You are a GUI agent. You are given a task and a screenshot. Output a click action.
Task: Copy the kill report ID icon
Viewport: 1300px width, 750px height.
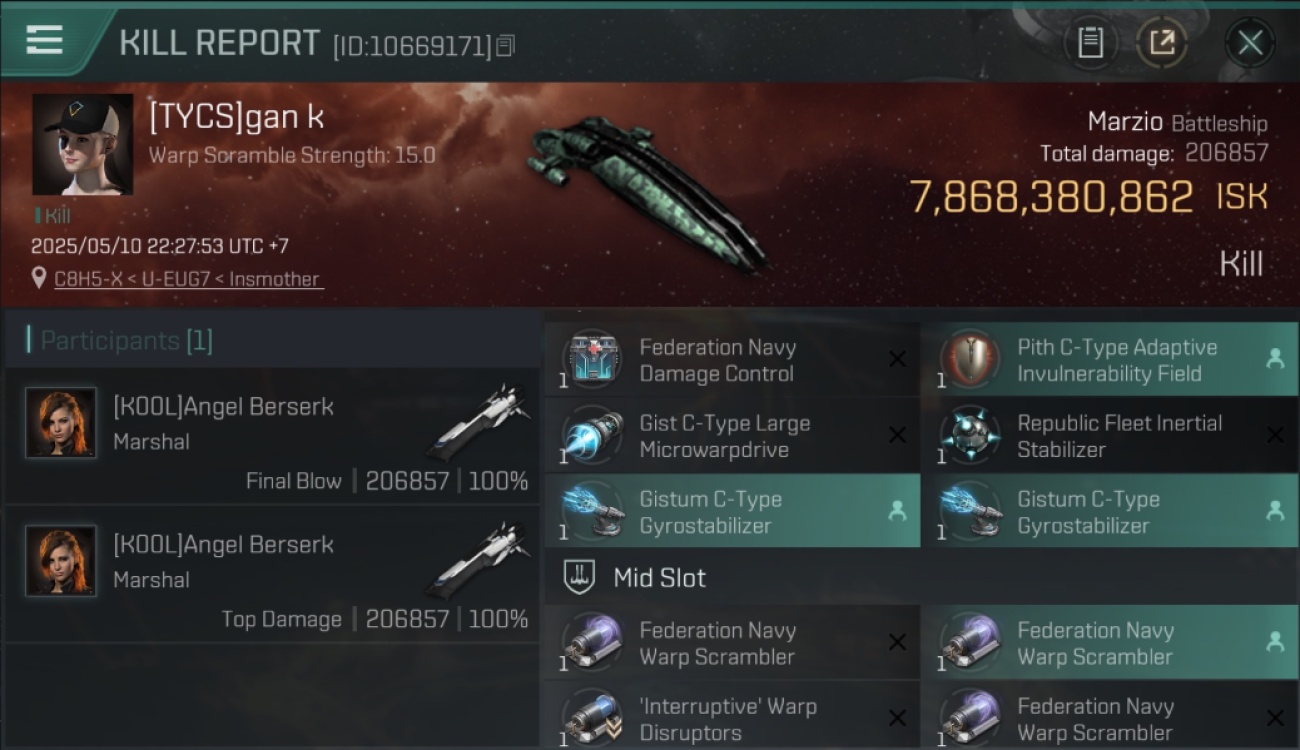505,45
